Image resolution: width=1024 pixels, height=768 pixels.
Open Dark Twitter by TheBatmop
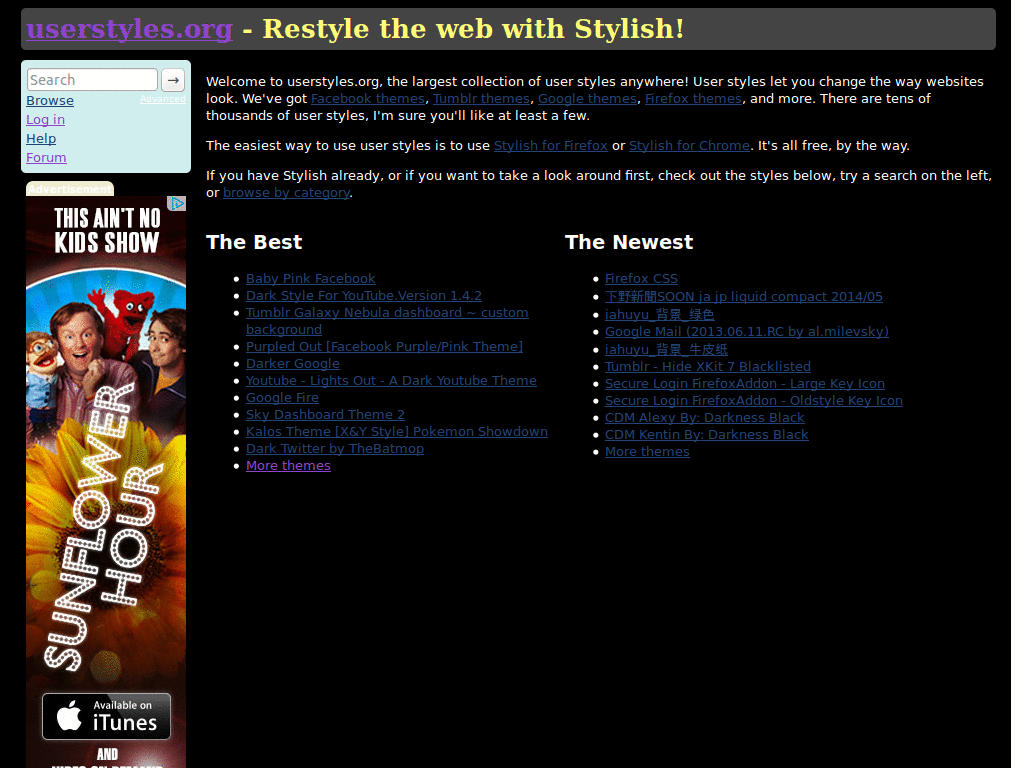click(x=335, y=449)
